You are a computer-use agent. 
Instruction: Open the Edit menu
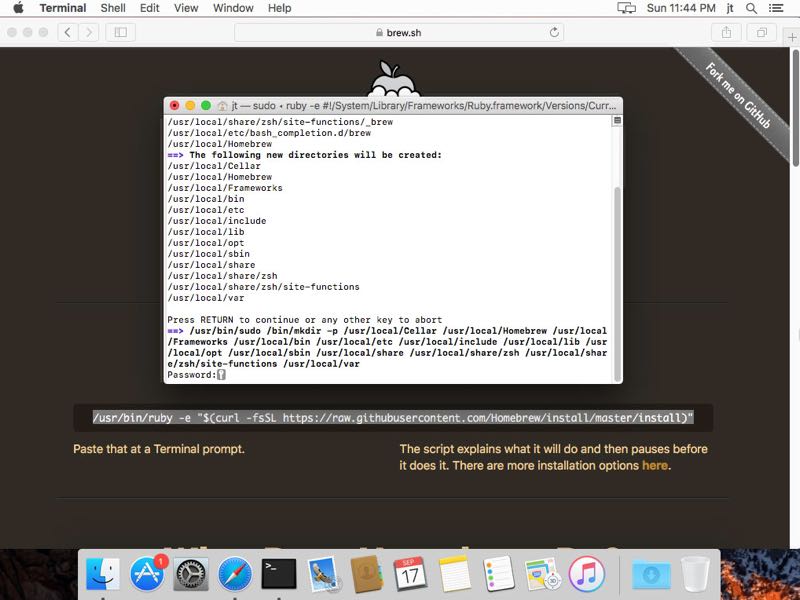tap(149, 8)
